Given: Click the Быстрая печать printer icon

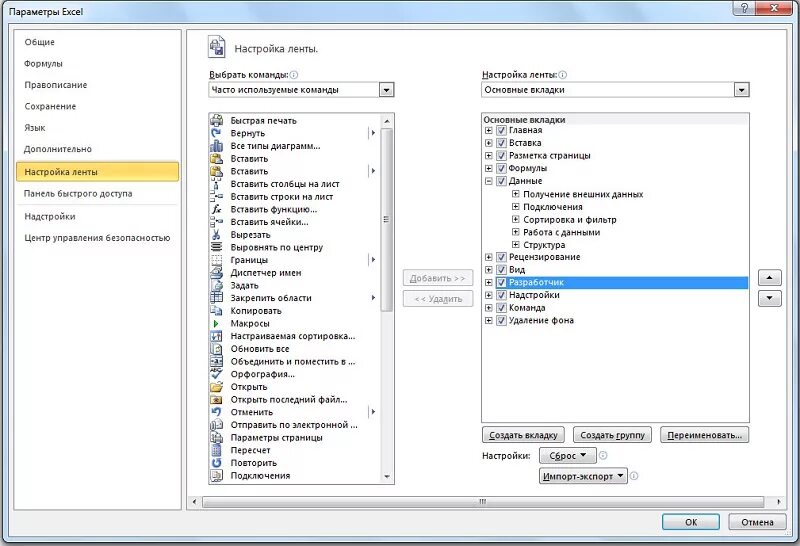Looking at the screenshot, I should coord(217,120).
